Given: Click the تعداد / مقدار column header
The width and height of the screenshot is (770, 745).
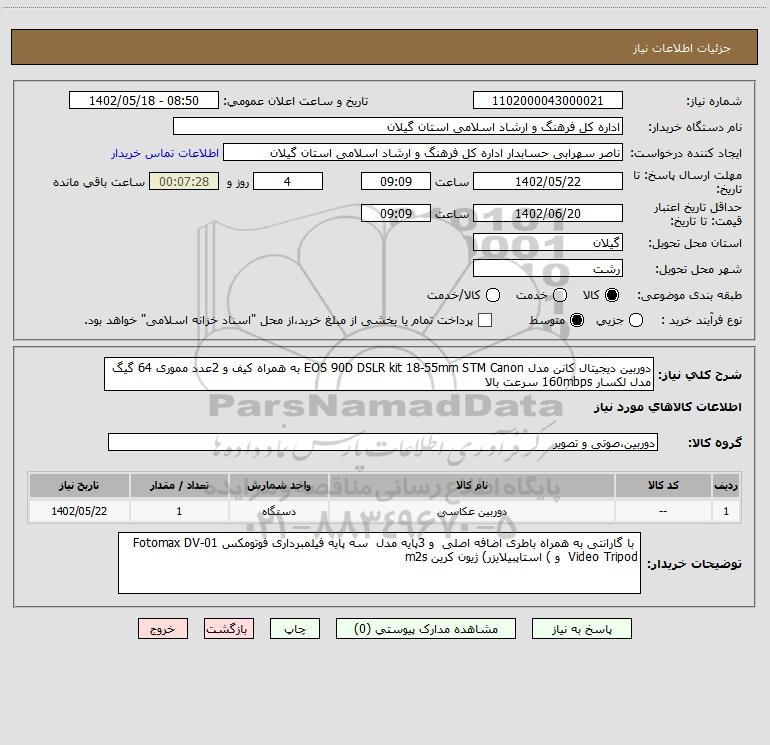Looking at the screenshot, I should [179, 485].
